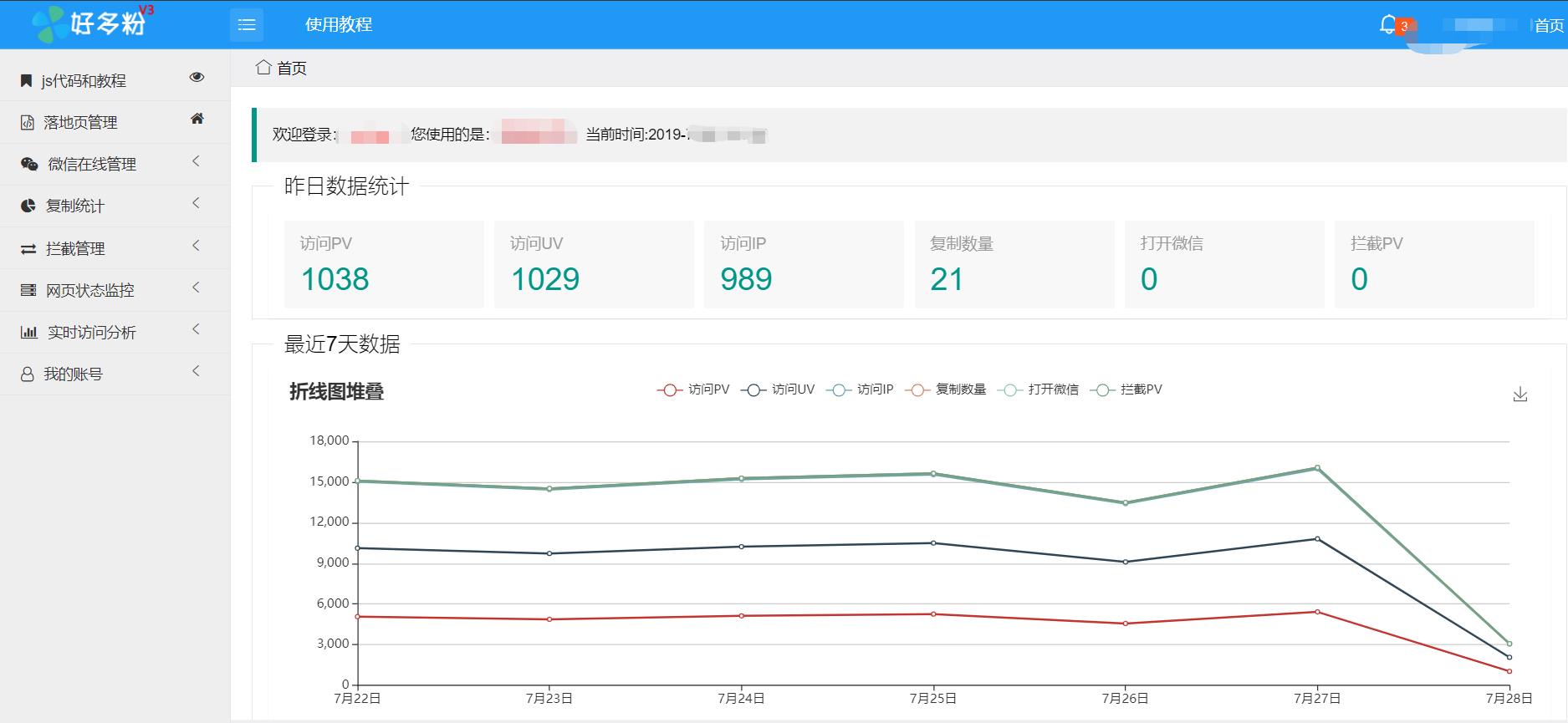This screenshot has height=723, width=1568.
Task: Expand the 拦截管理 chevron
Action: coord(197,246)
